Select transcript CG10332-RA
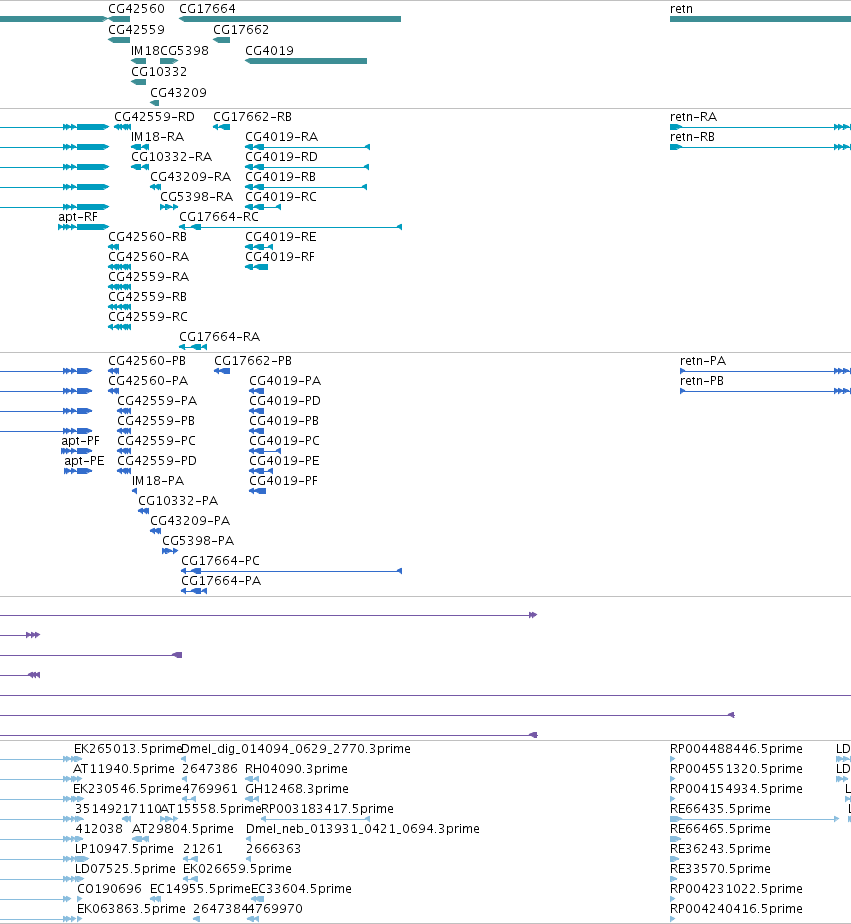 171,157
